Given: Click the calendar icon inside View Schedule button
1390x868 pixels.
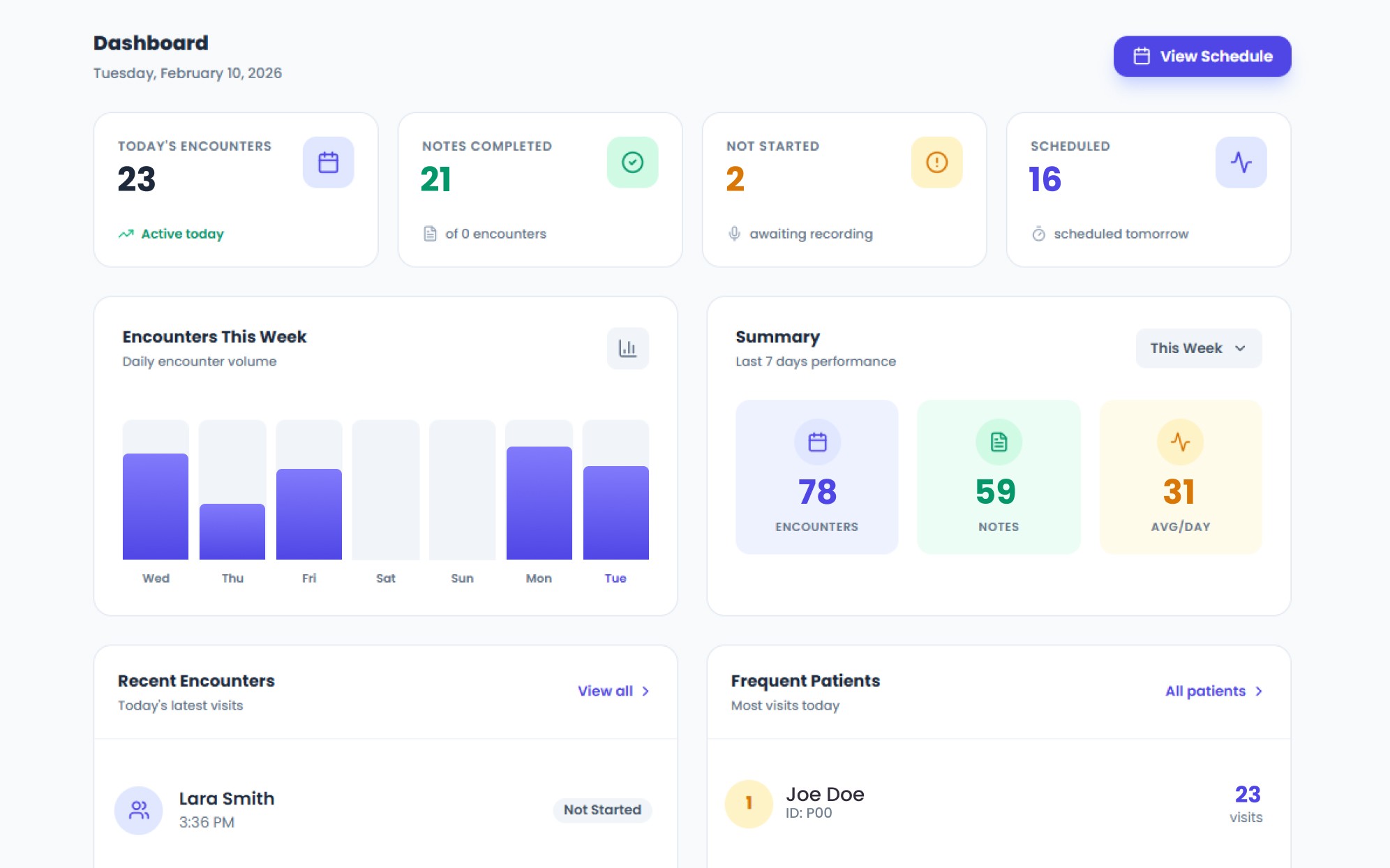Looking at the screenshot, I should click(x=1142, y=57).
